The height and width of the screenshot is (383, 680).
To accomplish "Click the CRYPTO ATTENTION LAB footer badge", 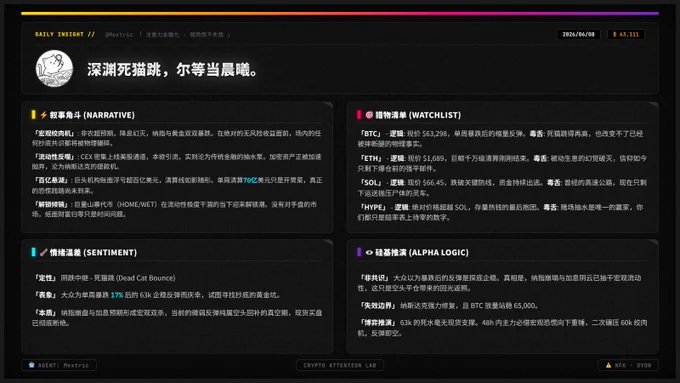I will [340, 365].
